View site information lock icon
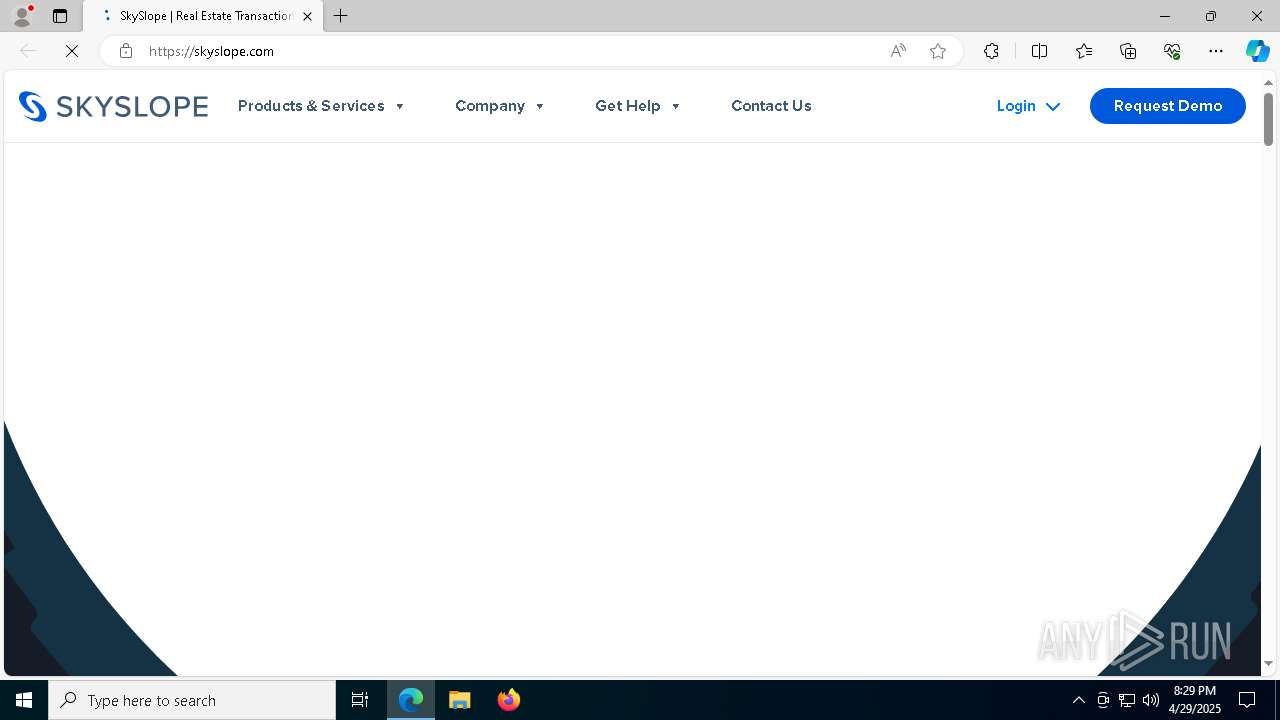This screenshot has height=720, width=1280. 125,51
